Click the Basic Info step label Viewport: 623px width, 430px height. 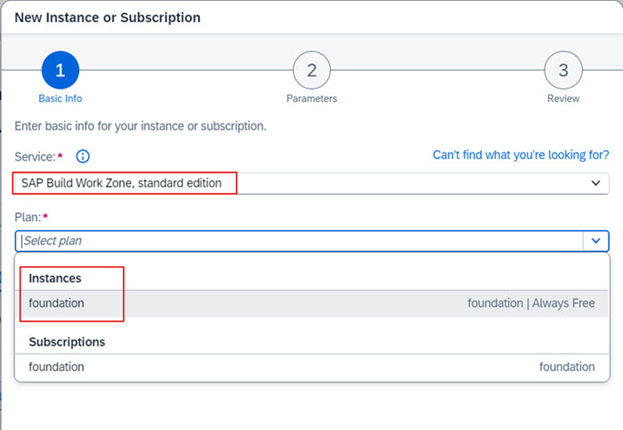pos(60,99)
